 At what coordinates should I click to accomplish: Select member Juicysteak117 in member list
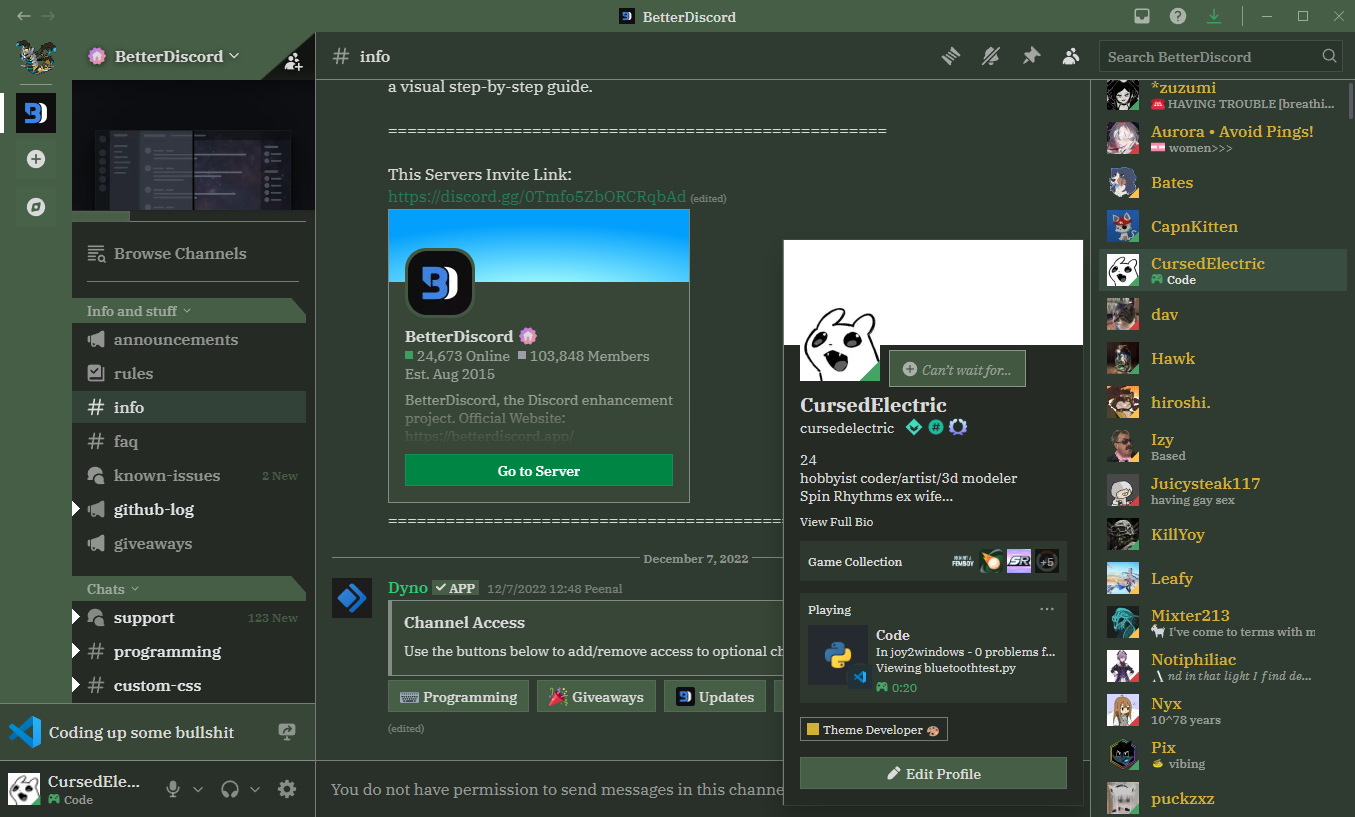pyautogui.click(x=1223, y=490)
